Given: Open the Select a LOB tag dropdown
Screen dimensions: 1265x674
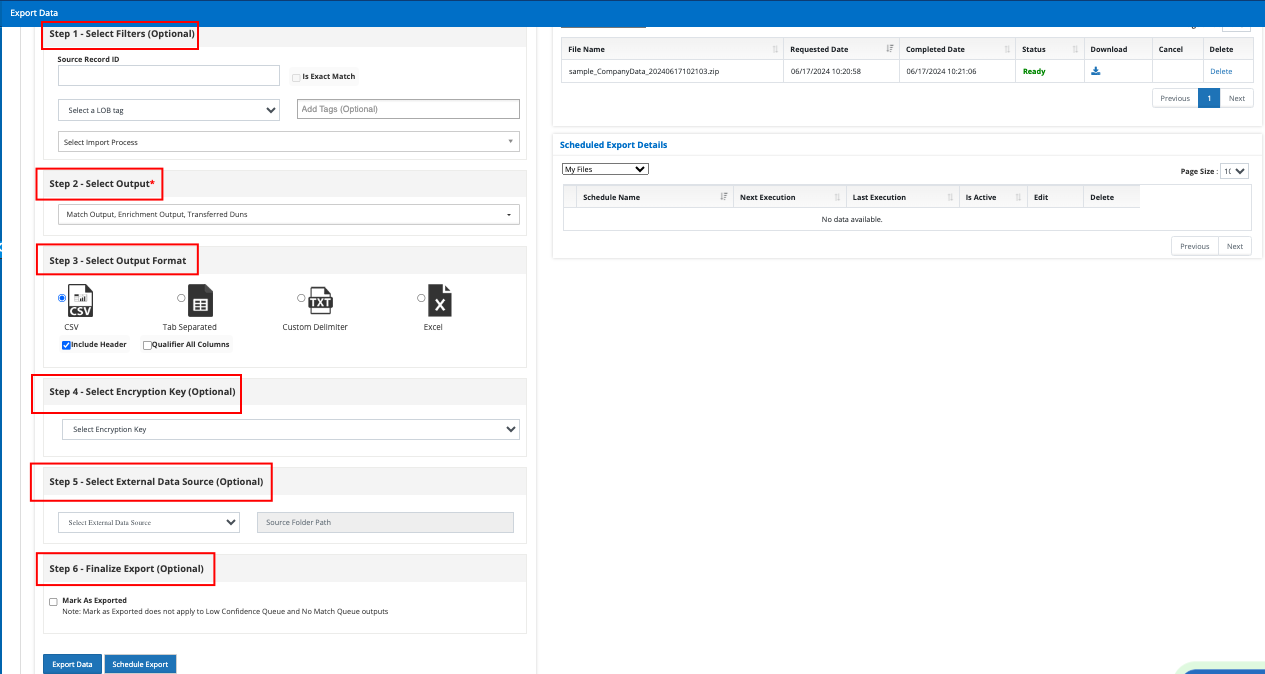Looking at the screenshot, I should [169, 110].
